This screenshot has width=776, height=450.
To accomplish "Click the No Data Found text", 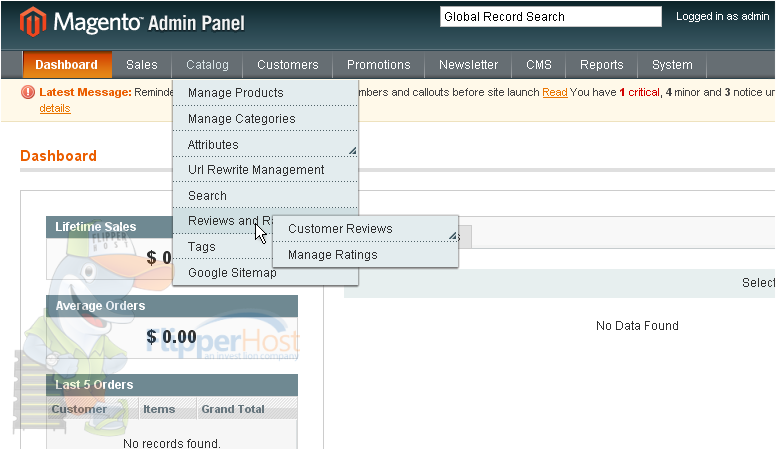I will point(637,326).
